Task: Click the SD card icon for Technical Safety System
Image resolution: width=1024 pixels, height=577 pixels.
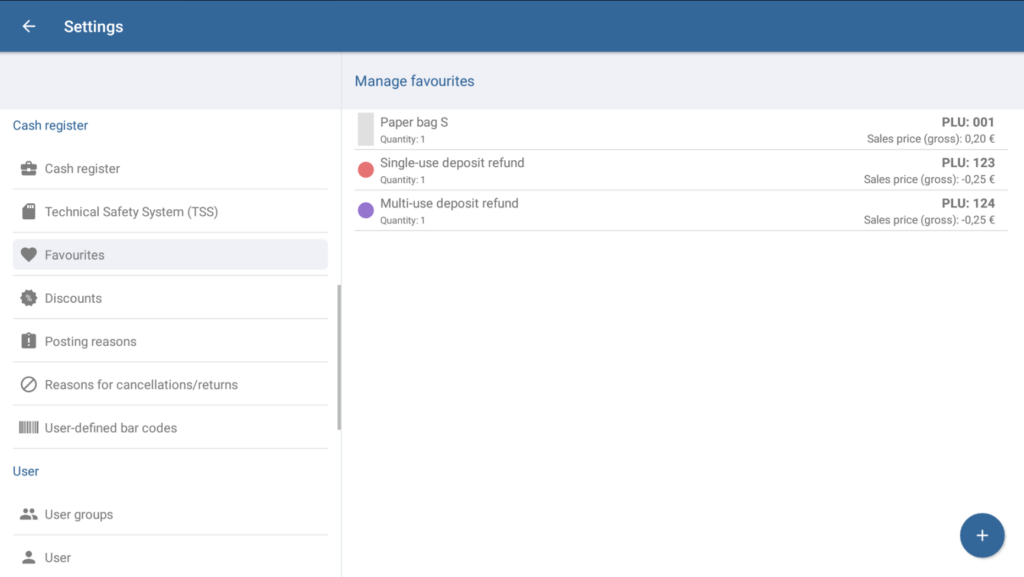Action: pyautogui.click(x=29, y=212)
